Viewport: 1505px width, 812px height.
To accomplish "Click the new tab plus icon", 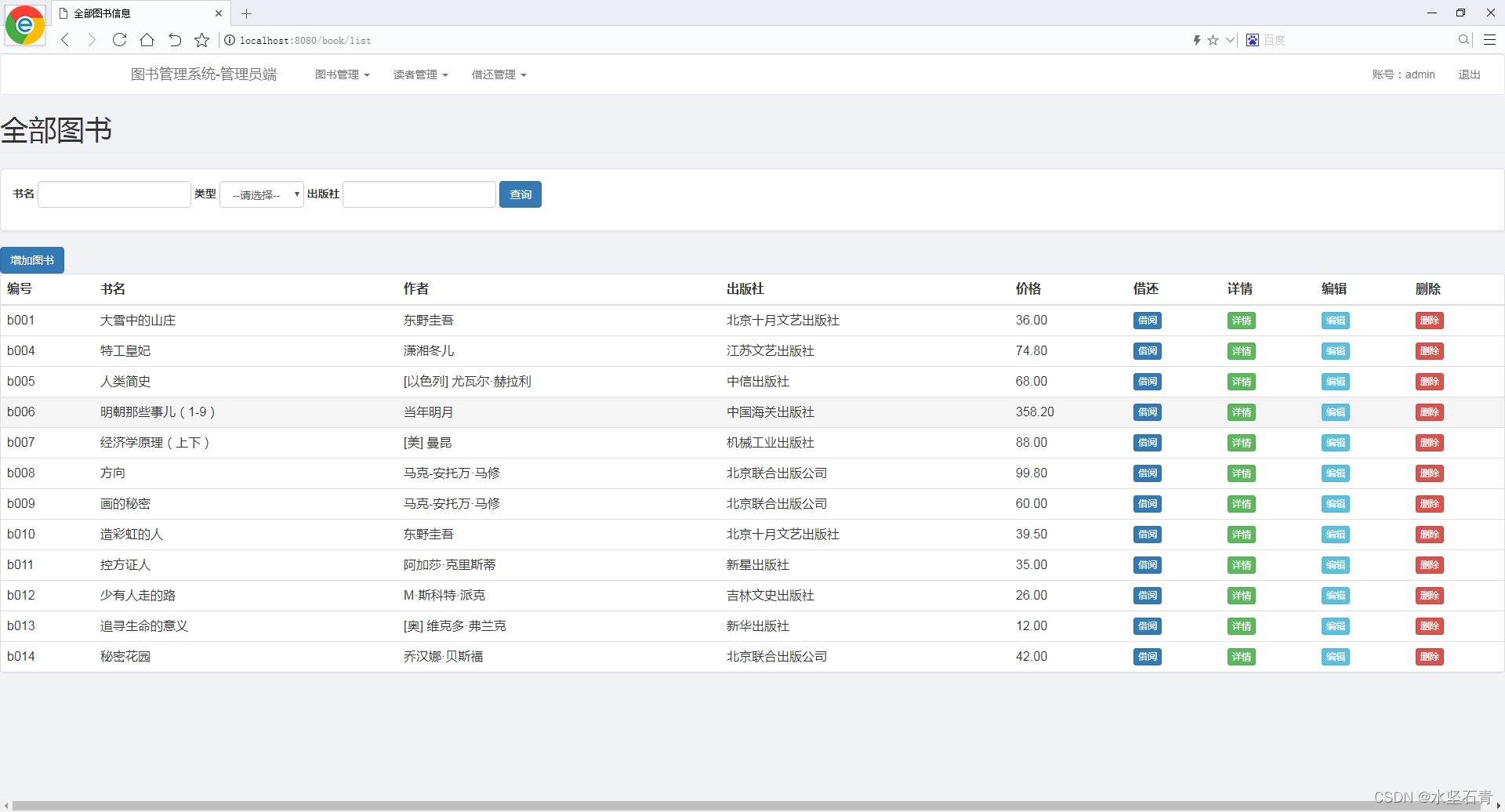I will 247,13.
